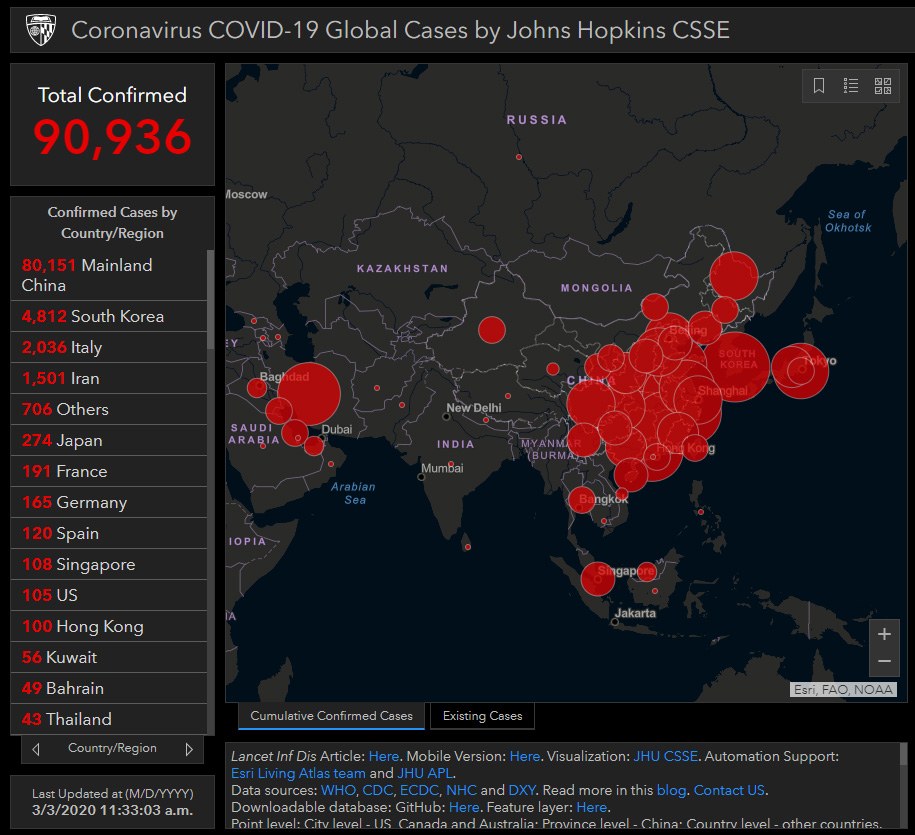Open the Esri Living Atlas team link

[298, 773]
